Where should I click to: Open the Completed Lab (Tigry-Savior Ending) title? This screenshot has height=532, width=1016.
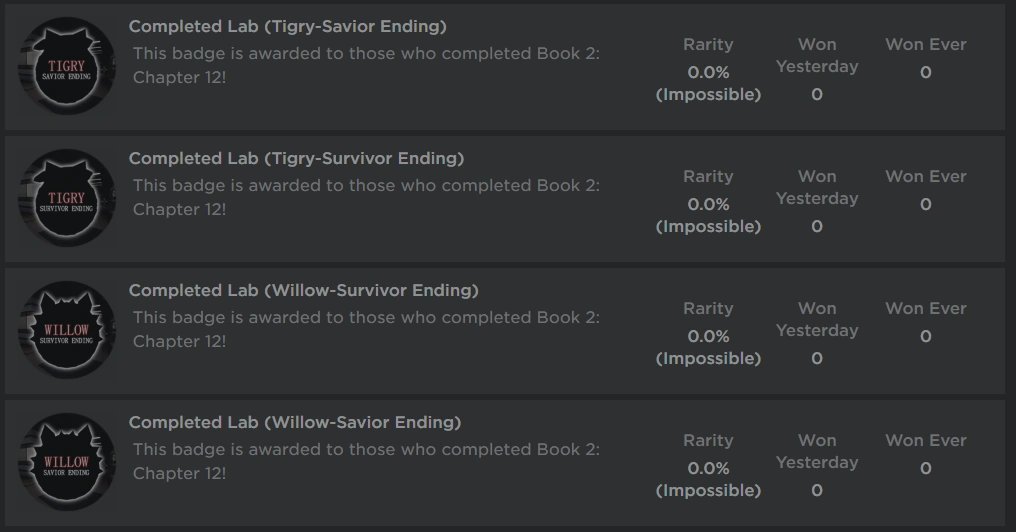click(288, 27)
